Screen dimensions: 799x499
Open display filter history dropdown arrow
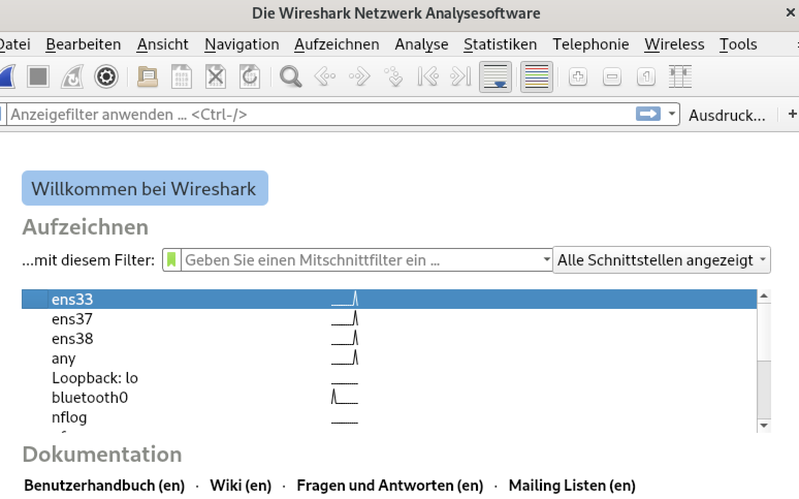[x=672, y=114]
